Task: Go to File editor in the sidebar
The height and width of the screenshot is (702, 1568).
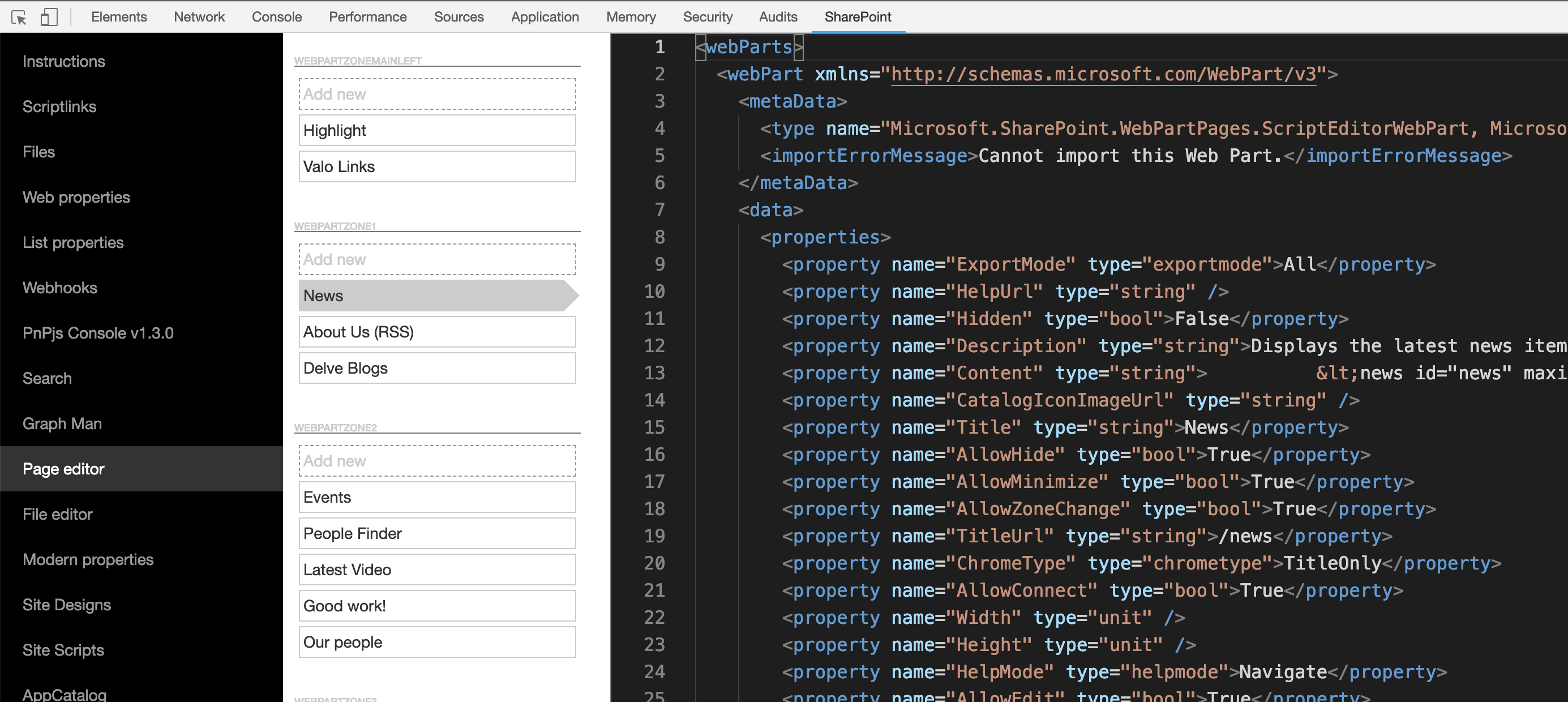Action: coord(57,515)
